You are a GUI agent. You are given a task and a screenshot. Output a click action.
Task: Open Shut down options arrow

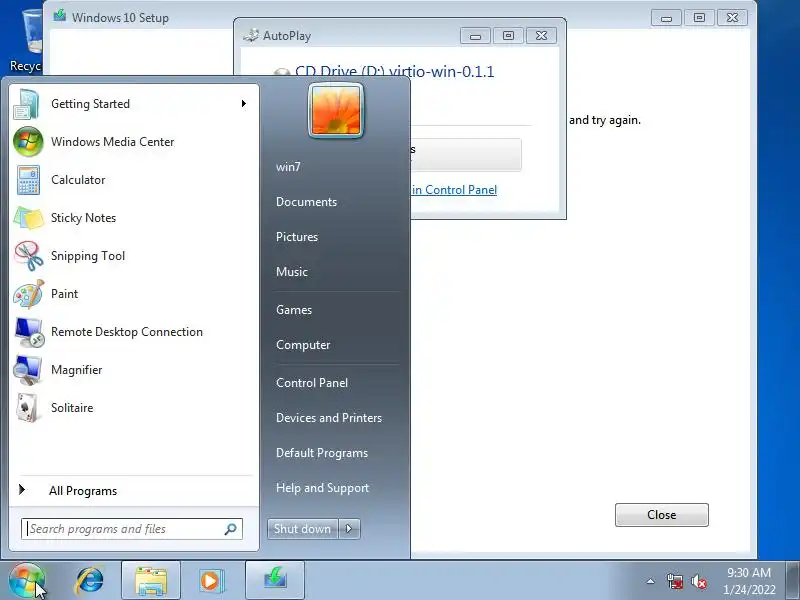pyautogui.click(x=349, y=529)
